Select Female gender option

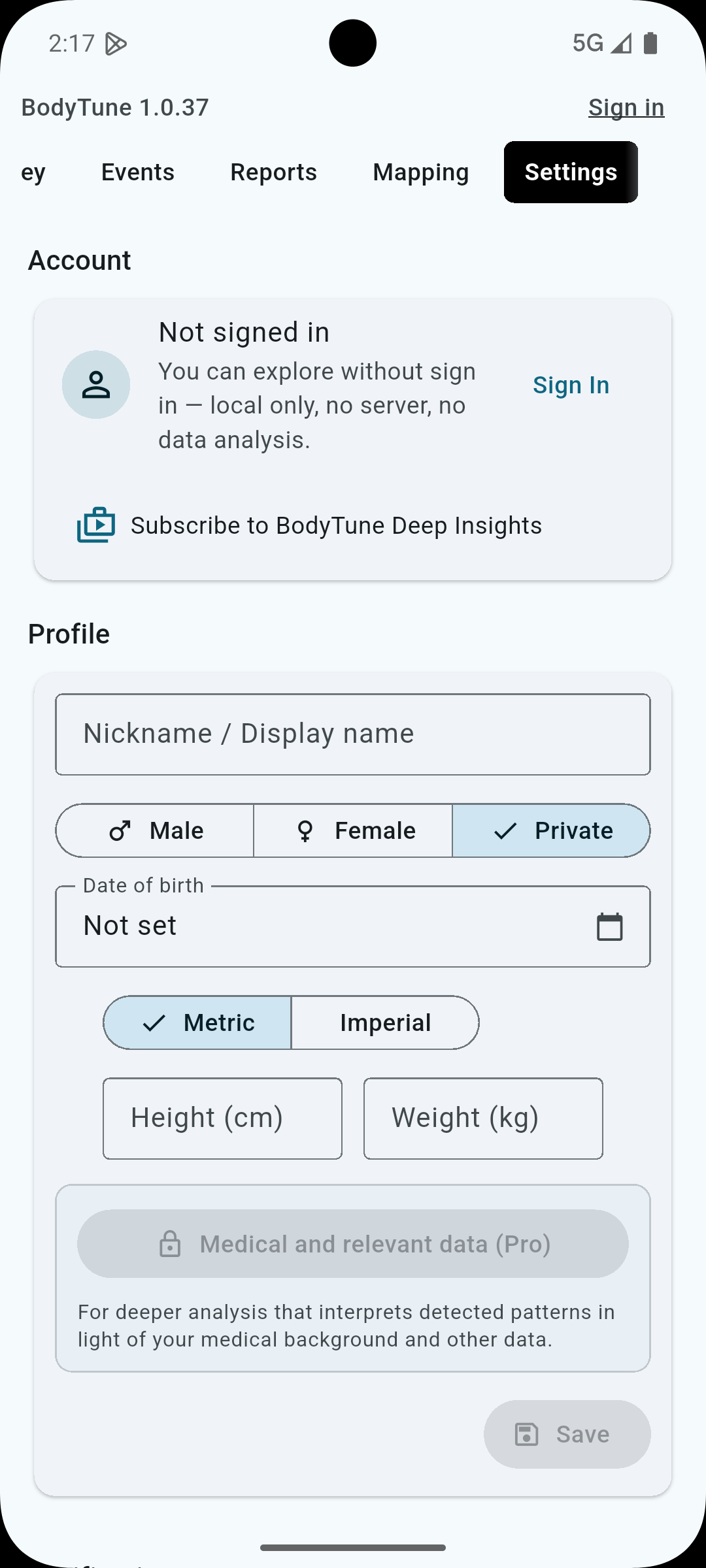(353, 831)
